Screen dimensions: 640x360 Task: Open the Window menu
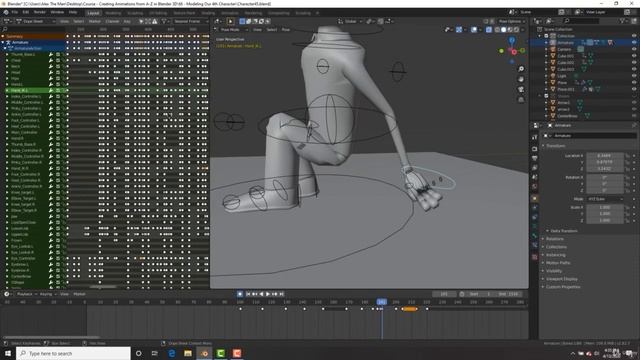tap(57, 12)
